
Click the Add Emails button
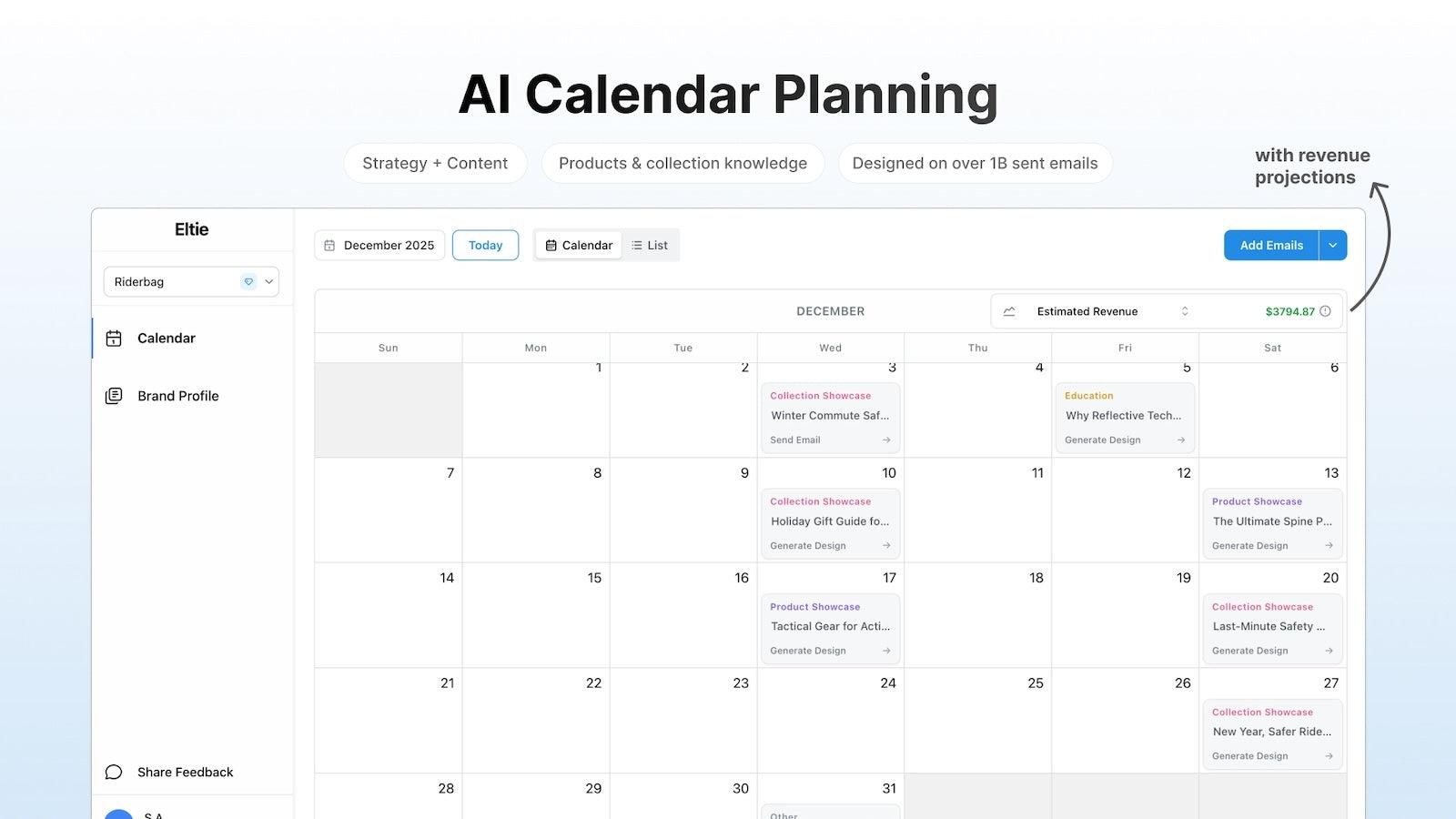[x=1270, y=245]
